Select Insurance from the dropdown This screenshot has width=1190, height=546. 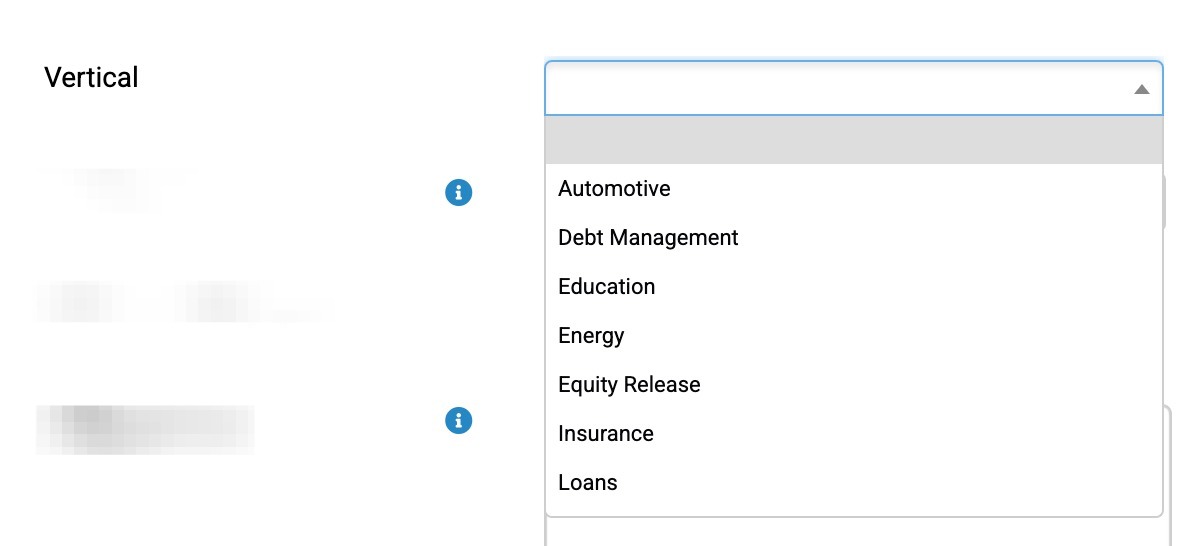pos(606,434)
